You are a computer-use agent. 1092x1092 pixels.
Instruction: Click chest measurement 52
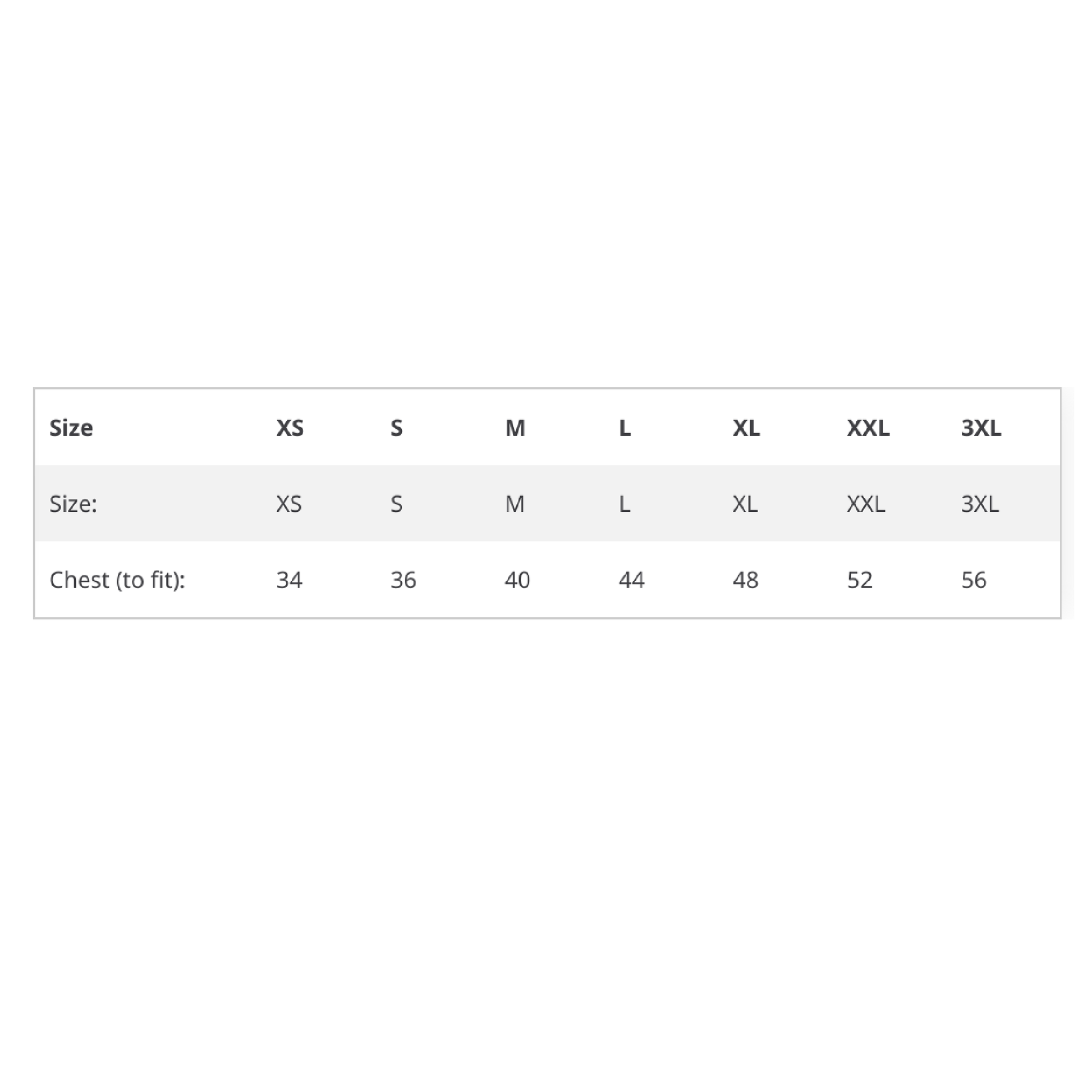pos(860,580)
